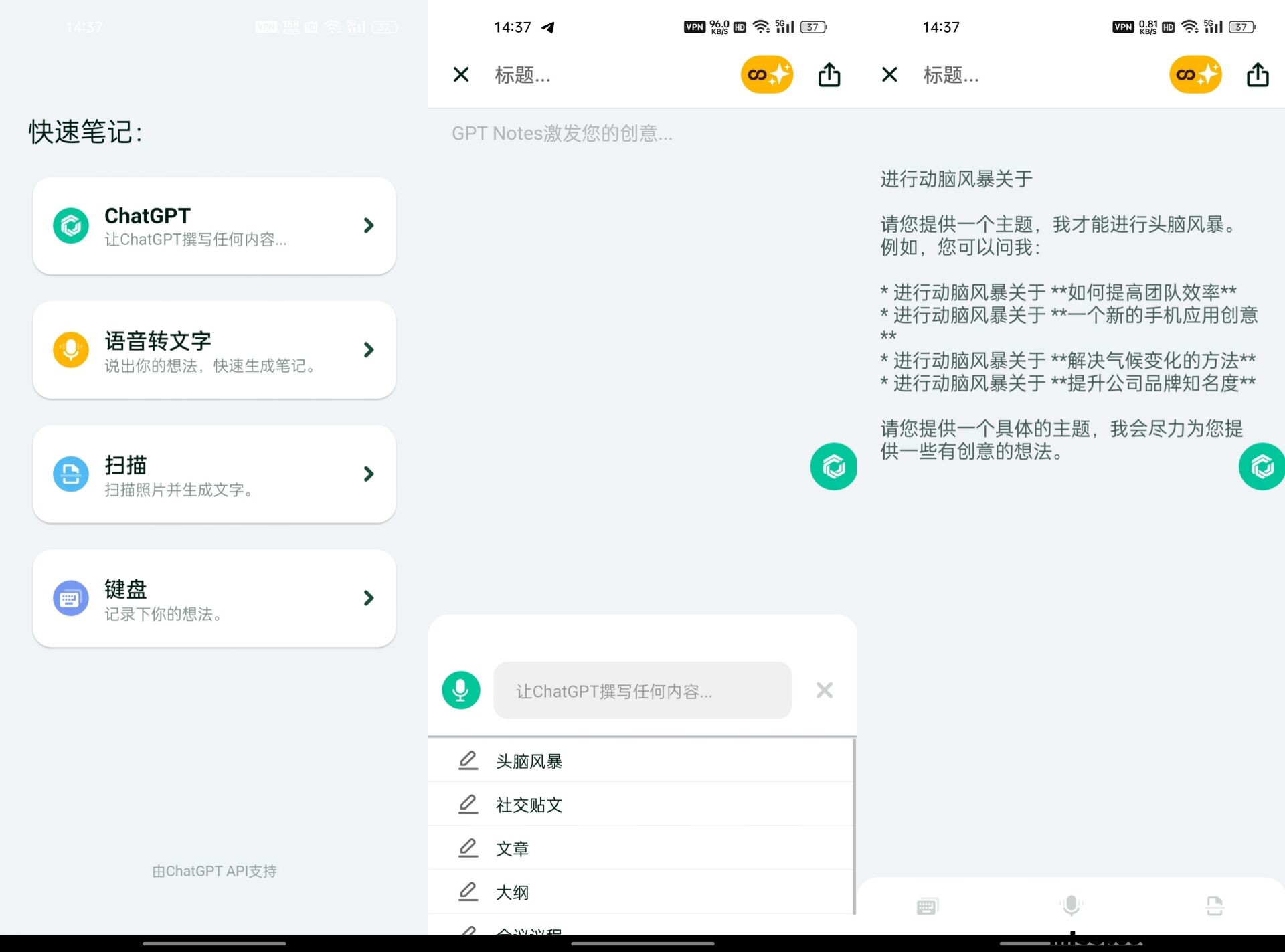Click the 快速笔记 heading

tap(86, 132)
